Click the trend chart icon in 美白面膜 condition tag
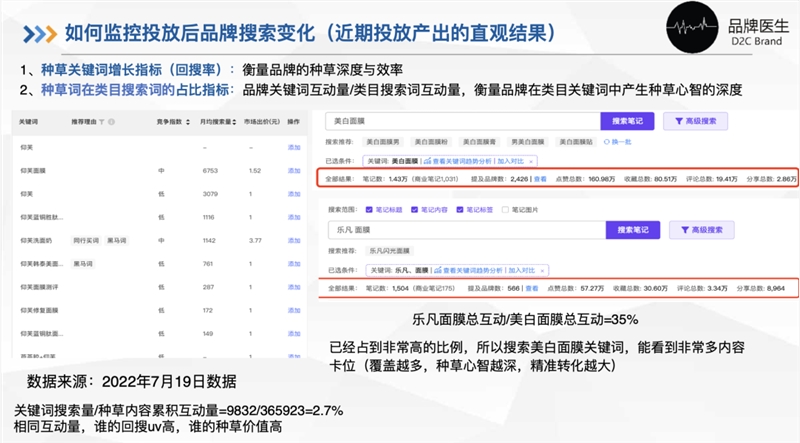The width and height of the screenshot is (800, 443). (x=428, y=161)
